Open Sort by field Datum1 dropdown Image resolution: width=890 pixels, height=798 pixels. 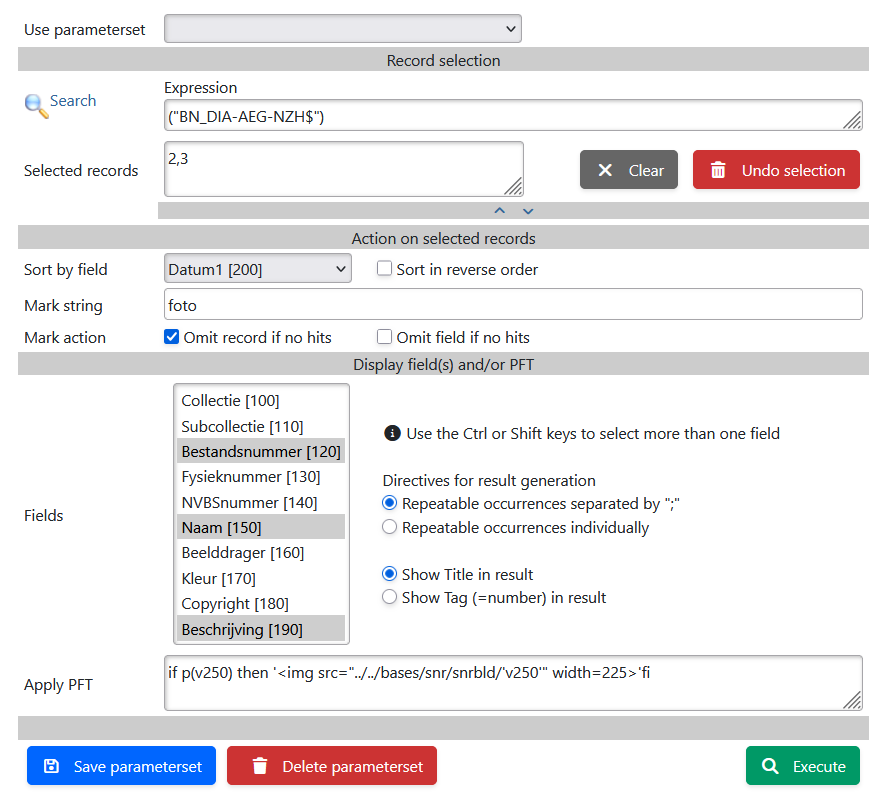point(257,269)
